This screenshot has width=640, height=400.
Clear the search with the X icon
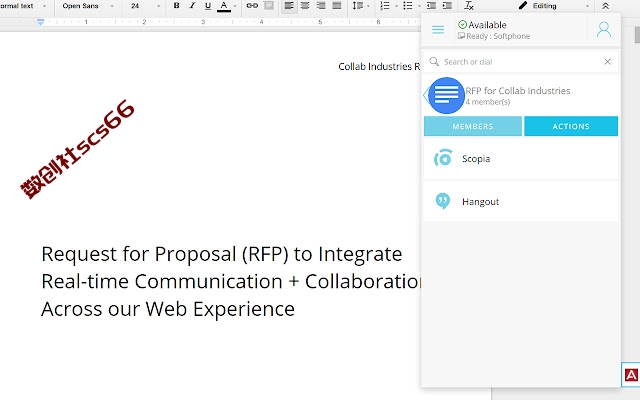tap(607, 62)
